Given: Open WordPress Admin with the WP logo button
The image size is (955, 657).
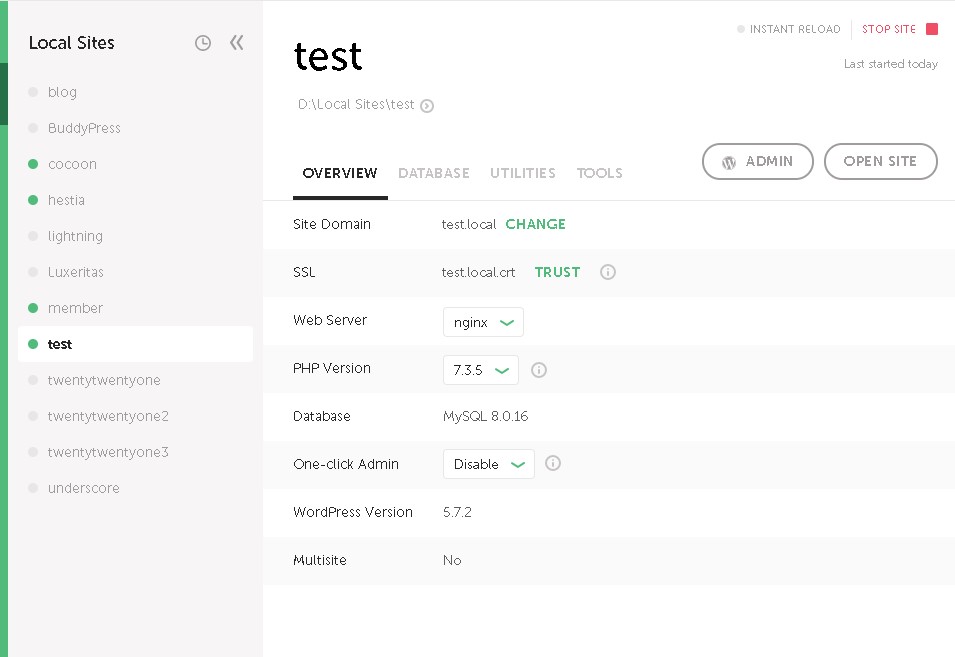Looking at the screenshot, I should 757,162.
